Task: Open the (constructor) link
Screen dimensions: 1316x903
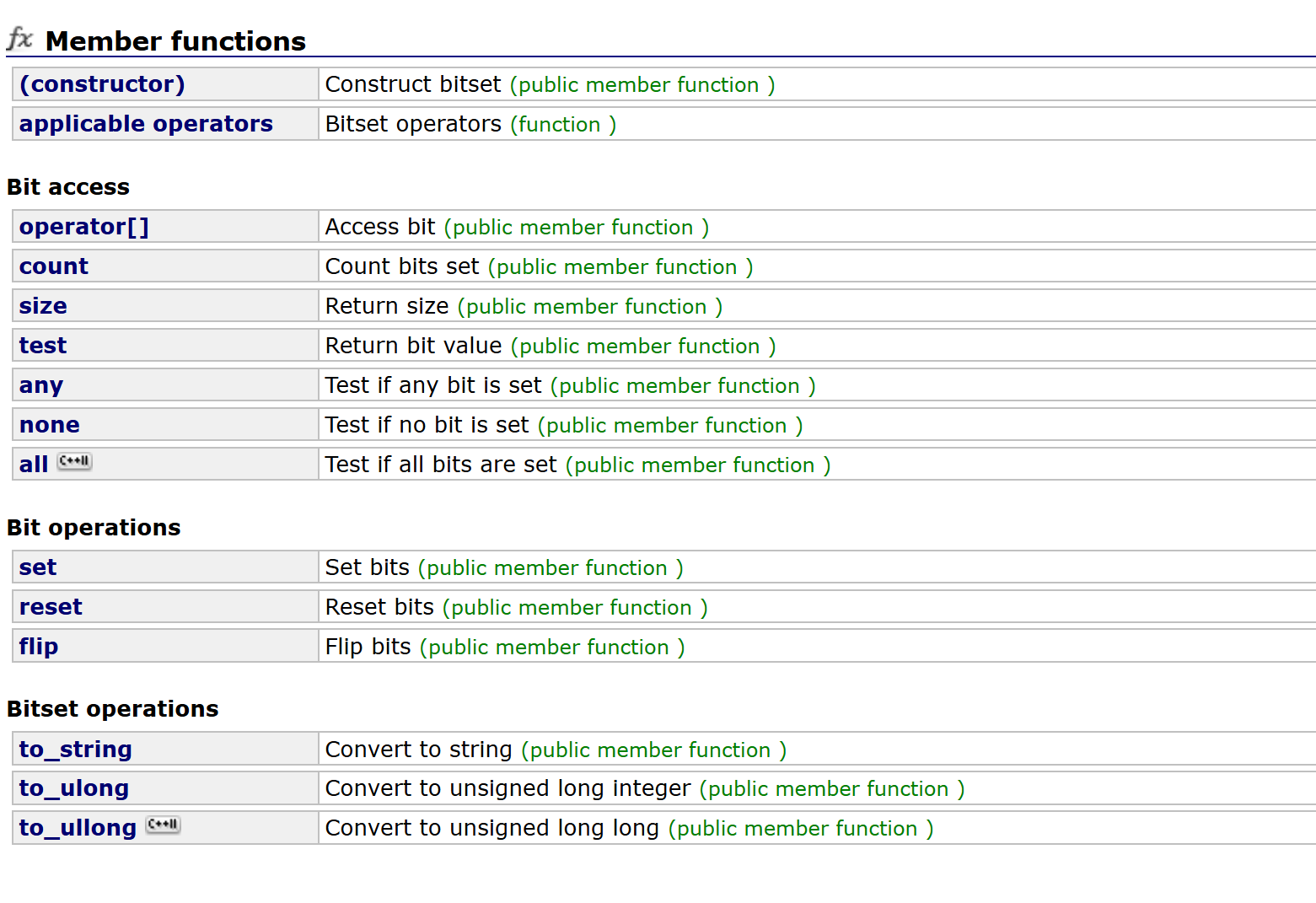Action: pos(102,84)
